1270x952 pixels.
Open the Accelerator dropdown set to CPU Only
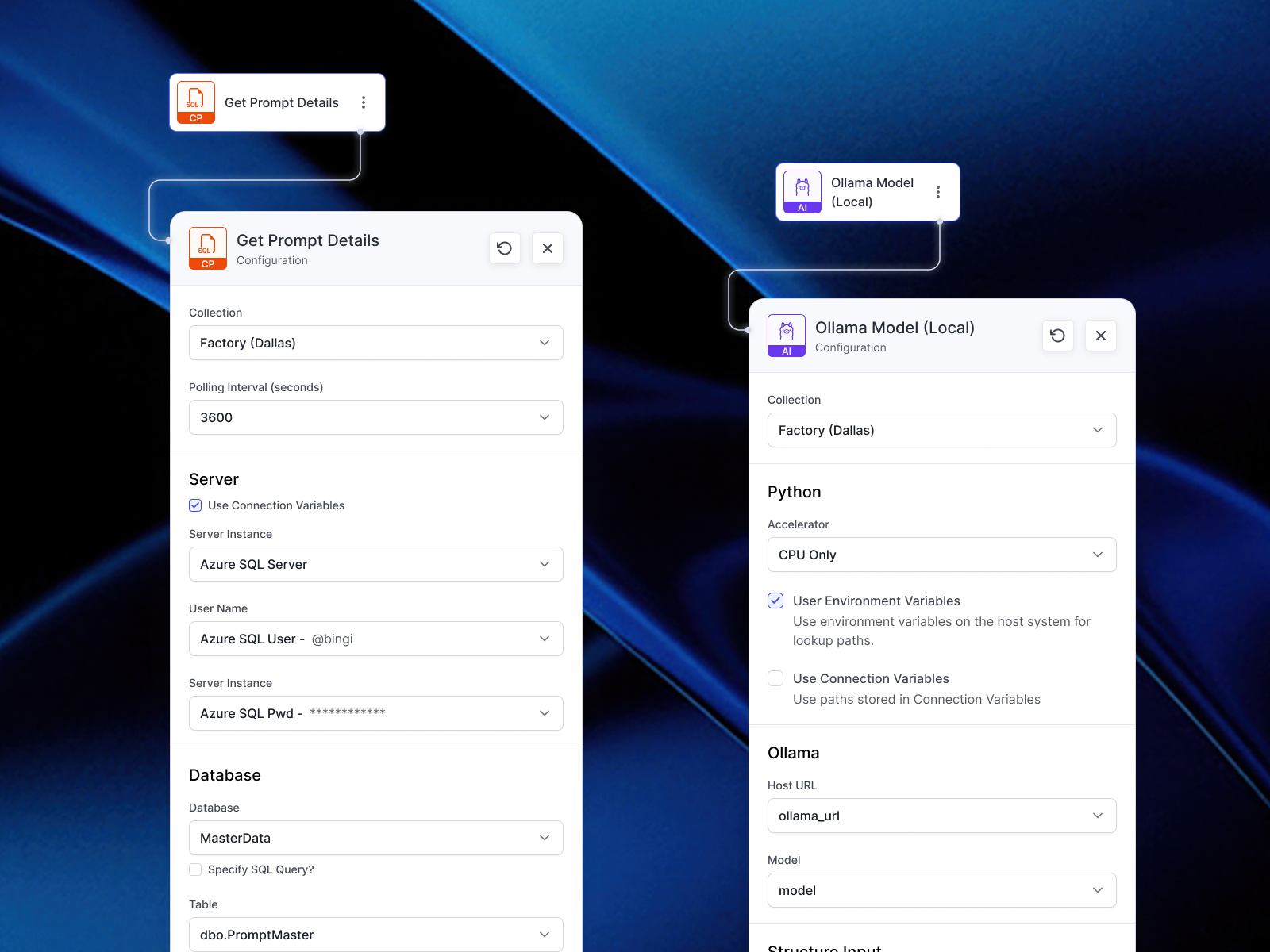(942, 555)
